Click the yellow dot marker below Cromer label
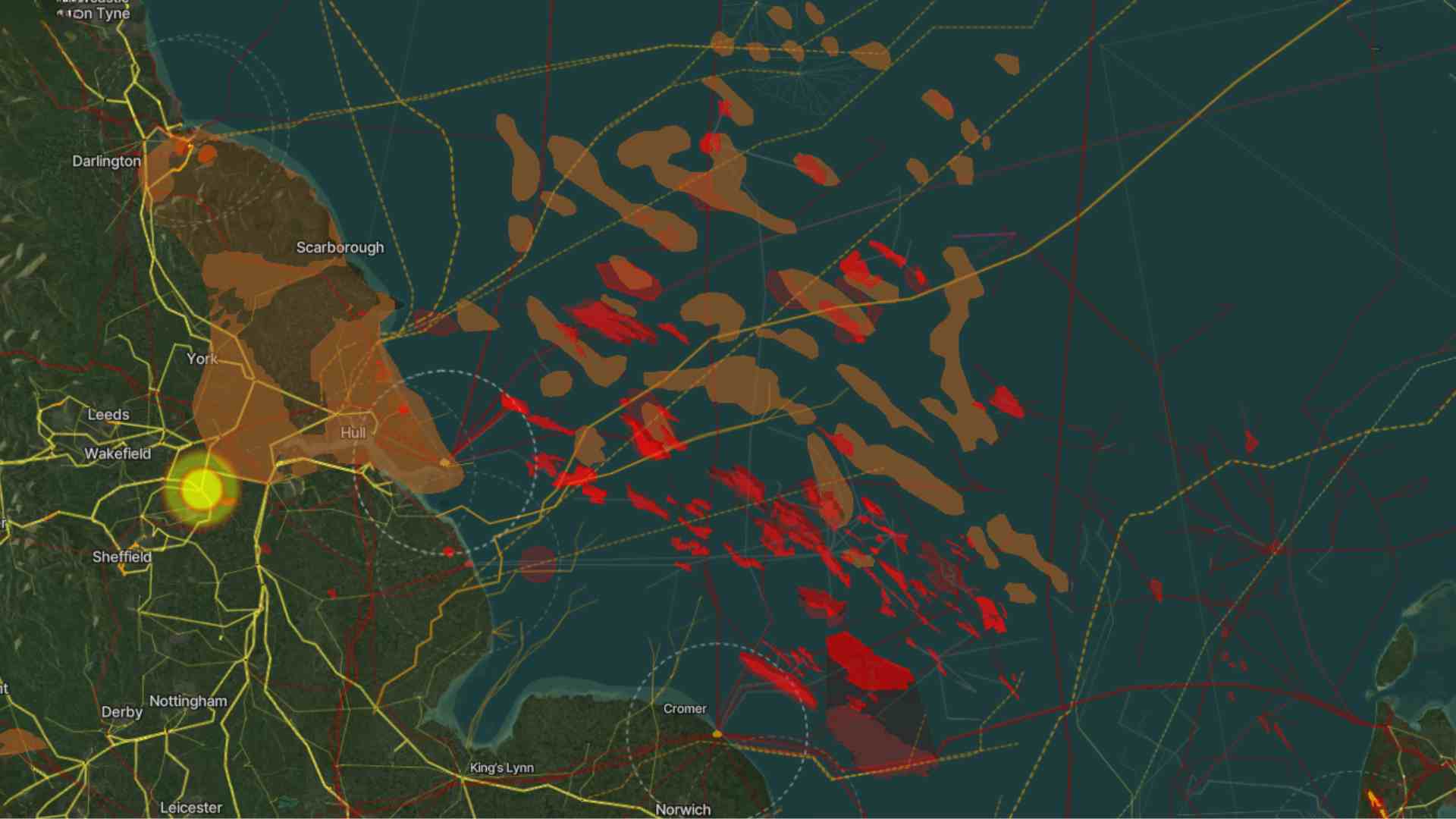This screenshot has height=819, width=1456. pyautogui.click(x=717, y=734)
